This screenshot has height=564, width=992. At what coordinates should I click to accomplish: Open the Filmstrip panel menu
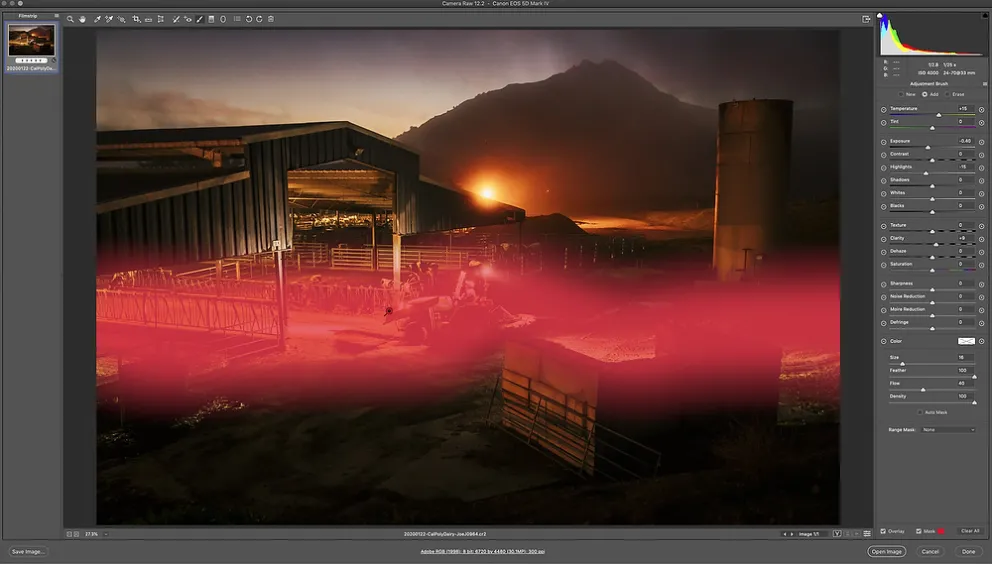point(56,16)
